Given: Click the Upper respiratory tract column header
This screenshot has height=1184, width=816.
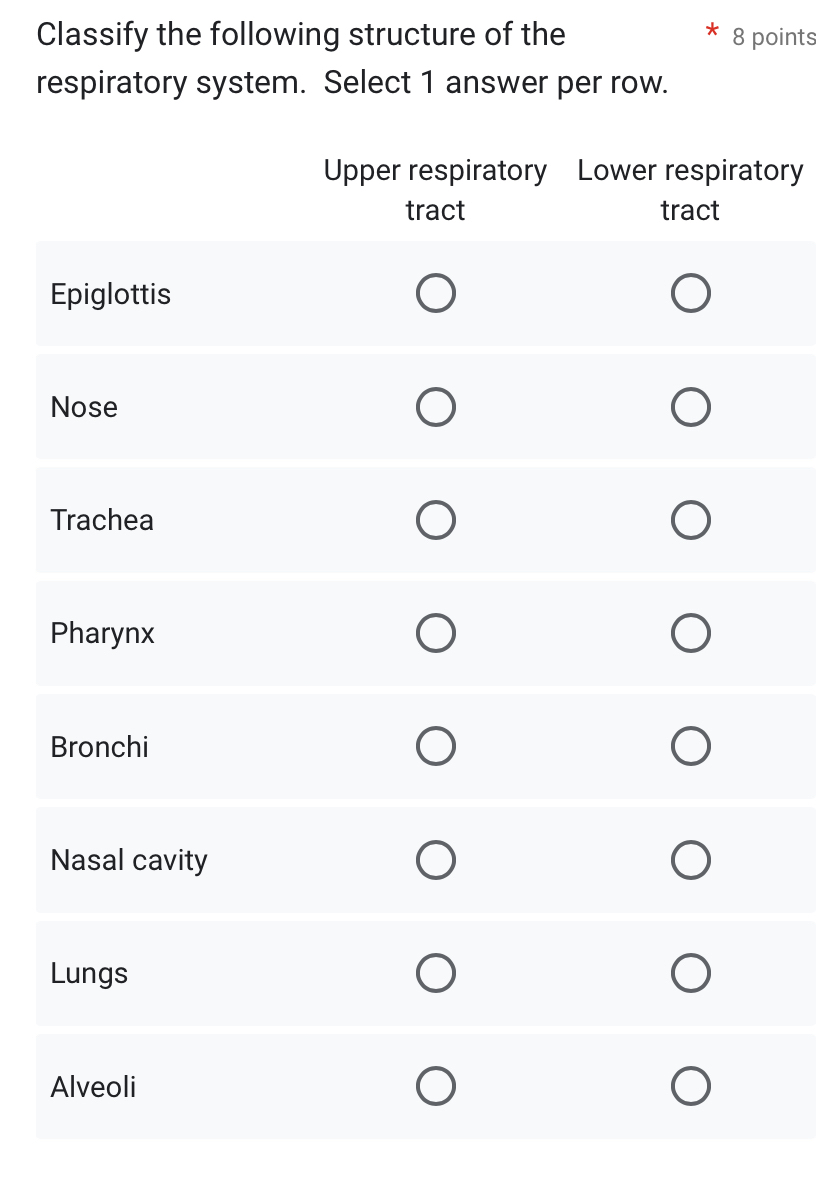Looking at the screenshot, I should [436, 190].
